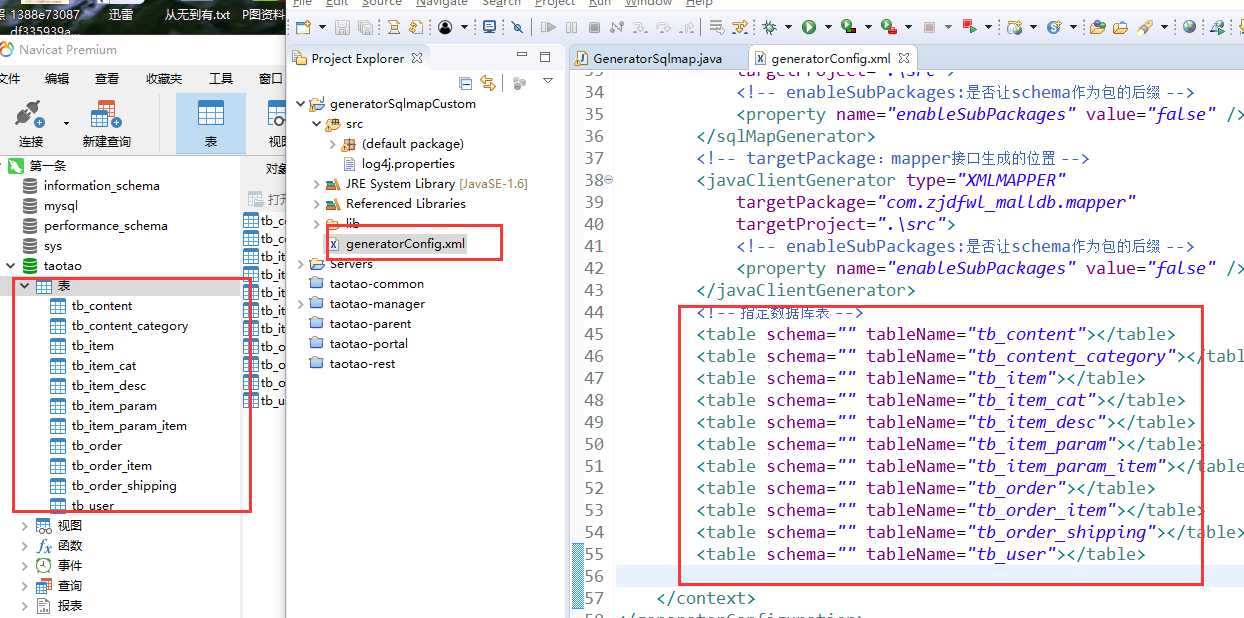
Task: Select the taotao-common project
Action: [376, 284]
